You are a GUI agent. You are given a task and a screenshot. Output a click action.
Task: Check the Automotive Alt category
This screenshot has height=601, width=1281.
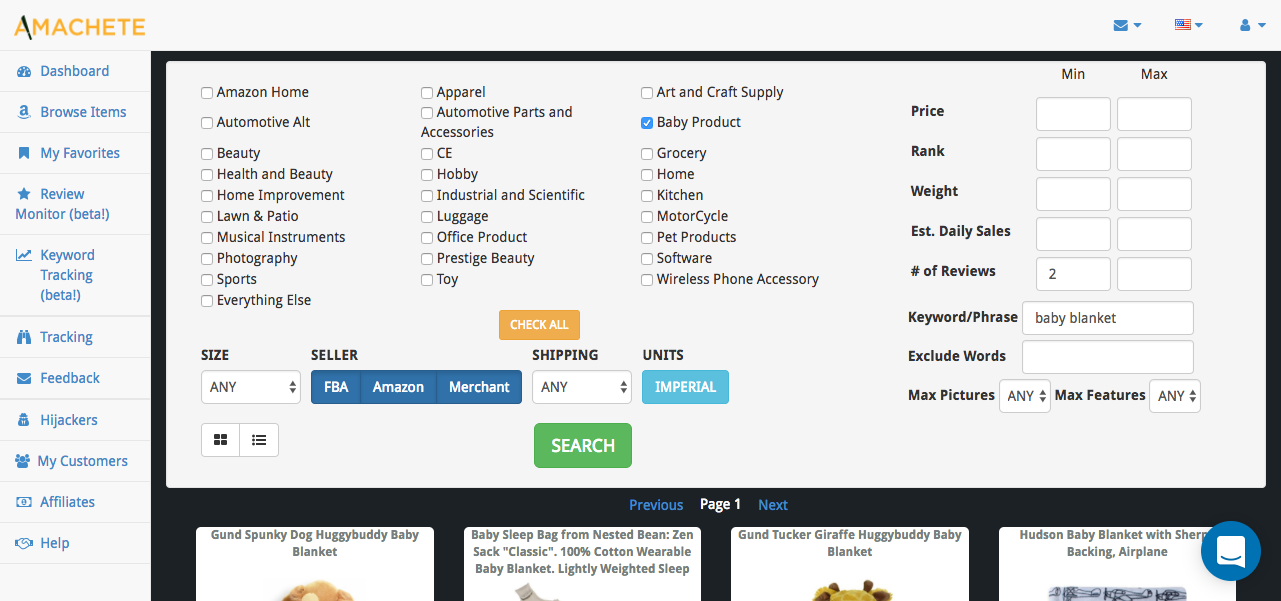click(207, 123)
